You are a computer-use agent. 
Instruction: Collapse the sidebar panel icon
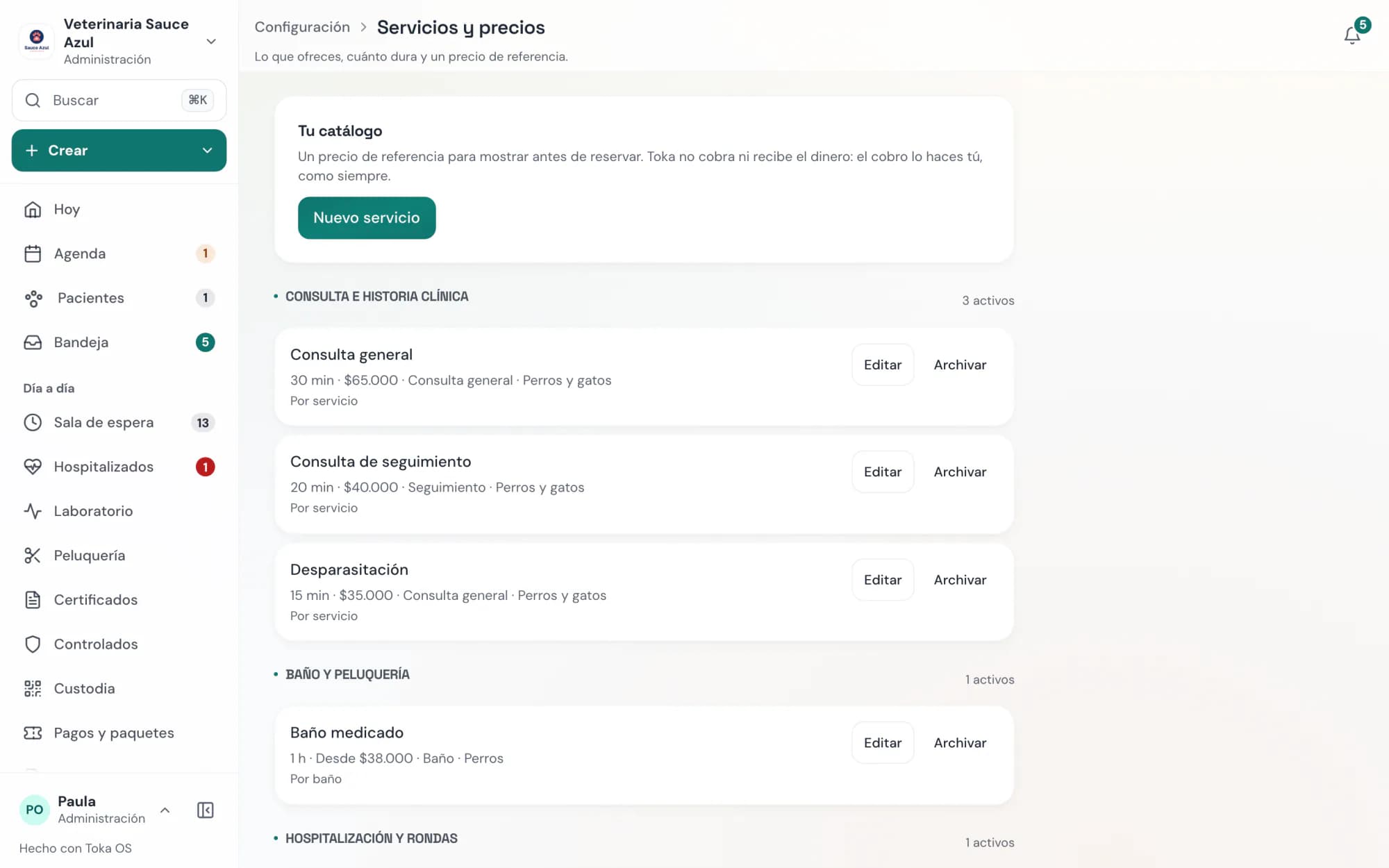click(206, 810)
